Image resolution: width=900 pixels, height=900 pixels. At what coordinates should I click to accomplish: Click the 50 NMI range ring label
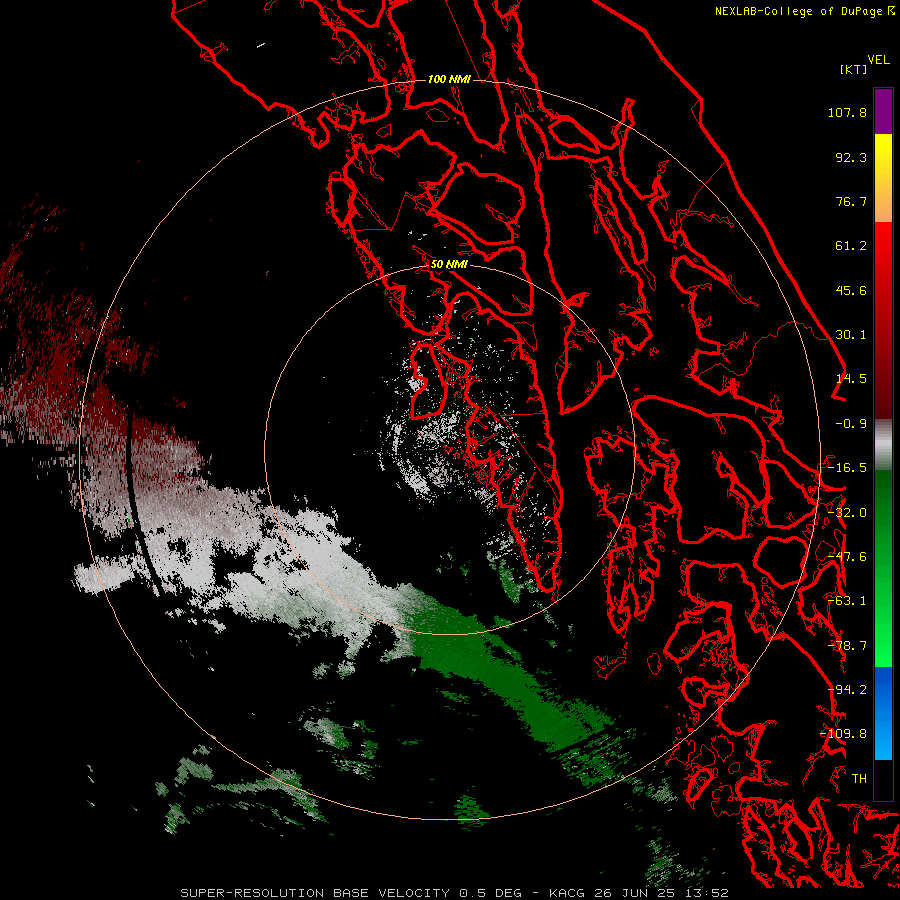(x=449, y=264)
